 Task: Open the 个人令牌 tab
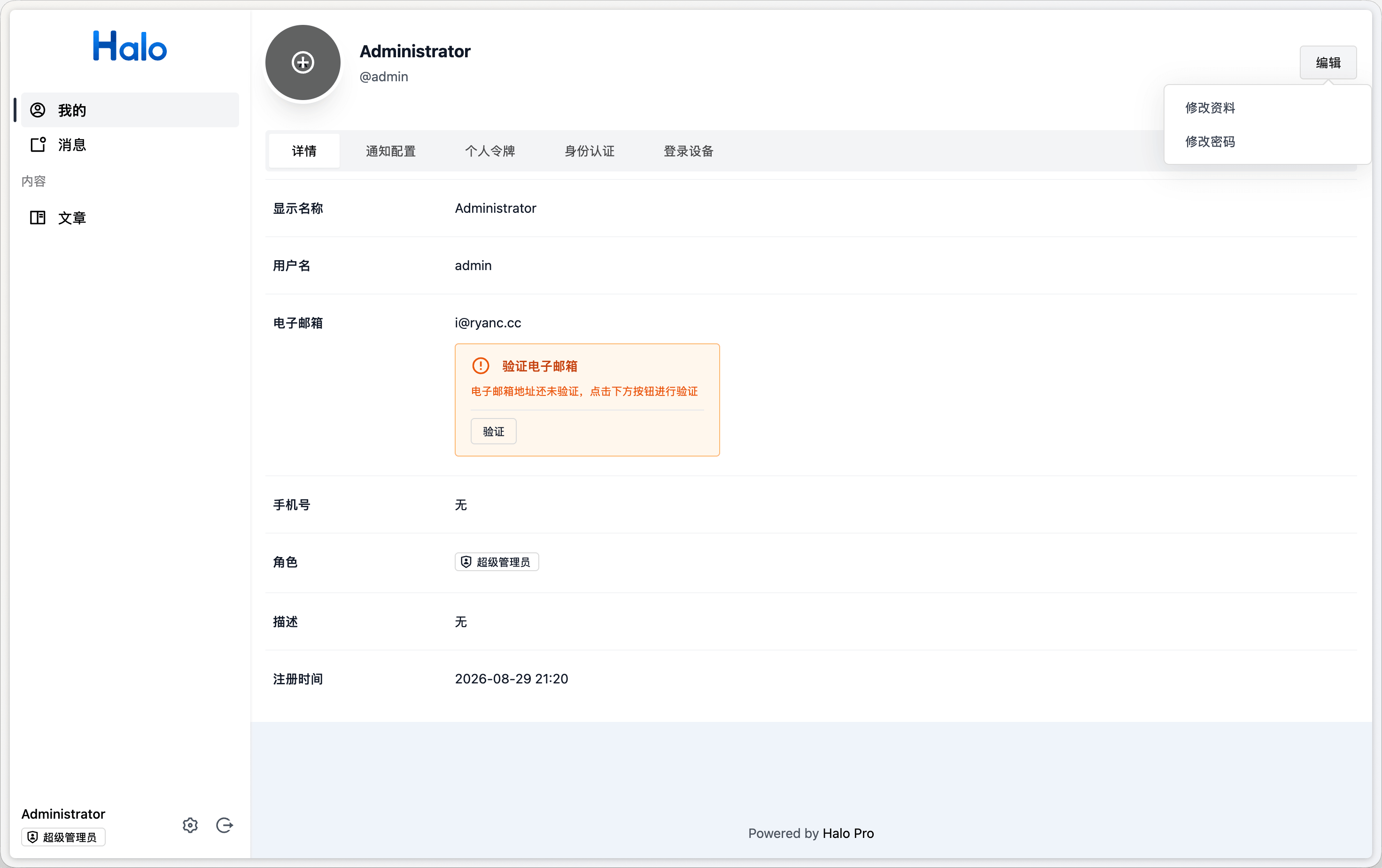(x=490, y=151)
